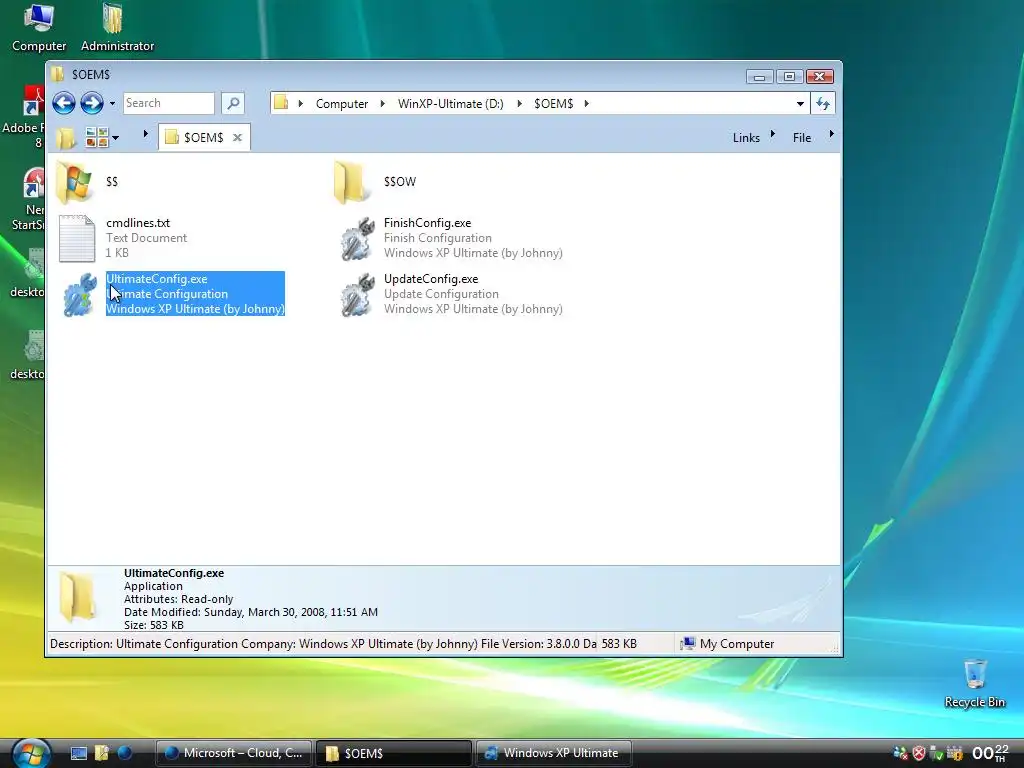Expand the arrow after Computer in breadcrumb
This screenshot has width=1024, height=768.
[x=383, y=103]
